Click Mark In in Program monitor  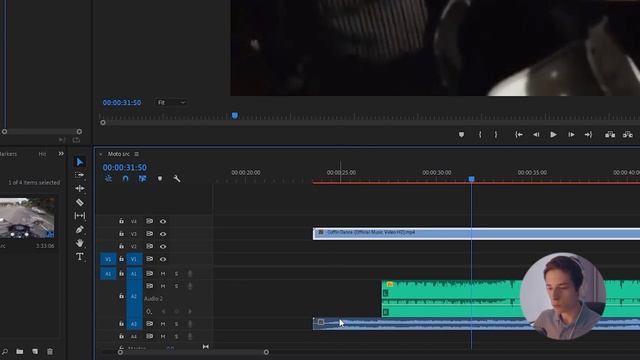480,134
